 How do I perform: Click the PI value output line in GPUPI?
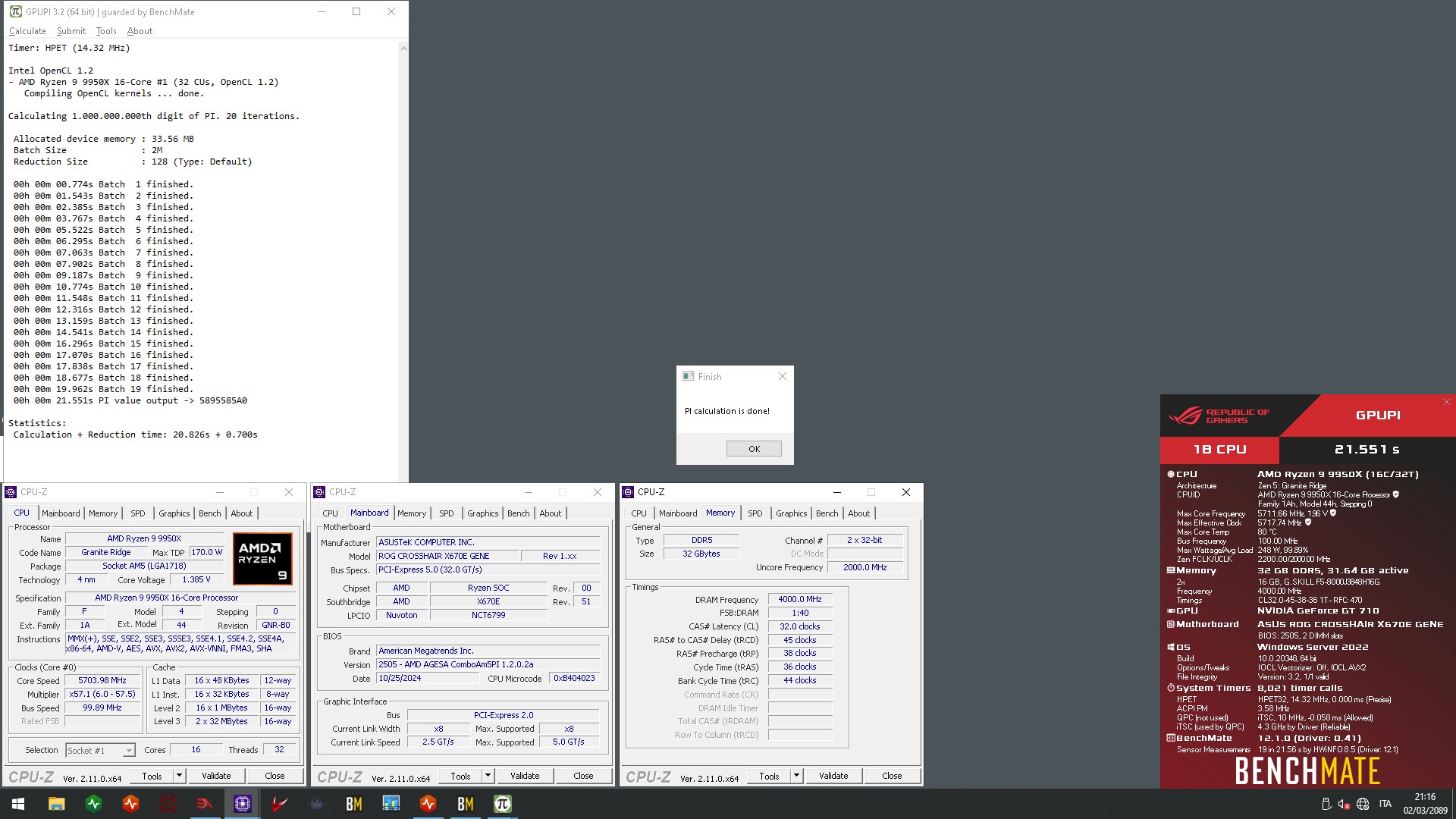coord(130,400)
